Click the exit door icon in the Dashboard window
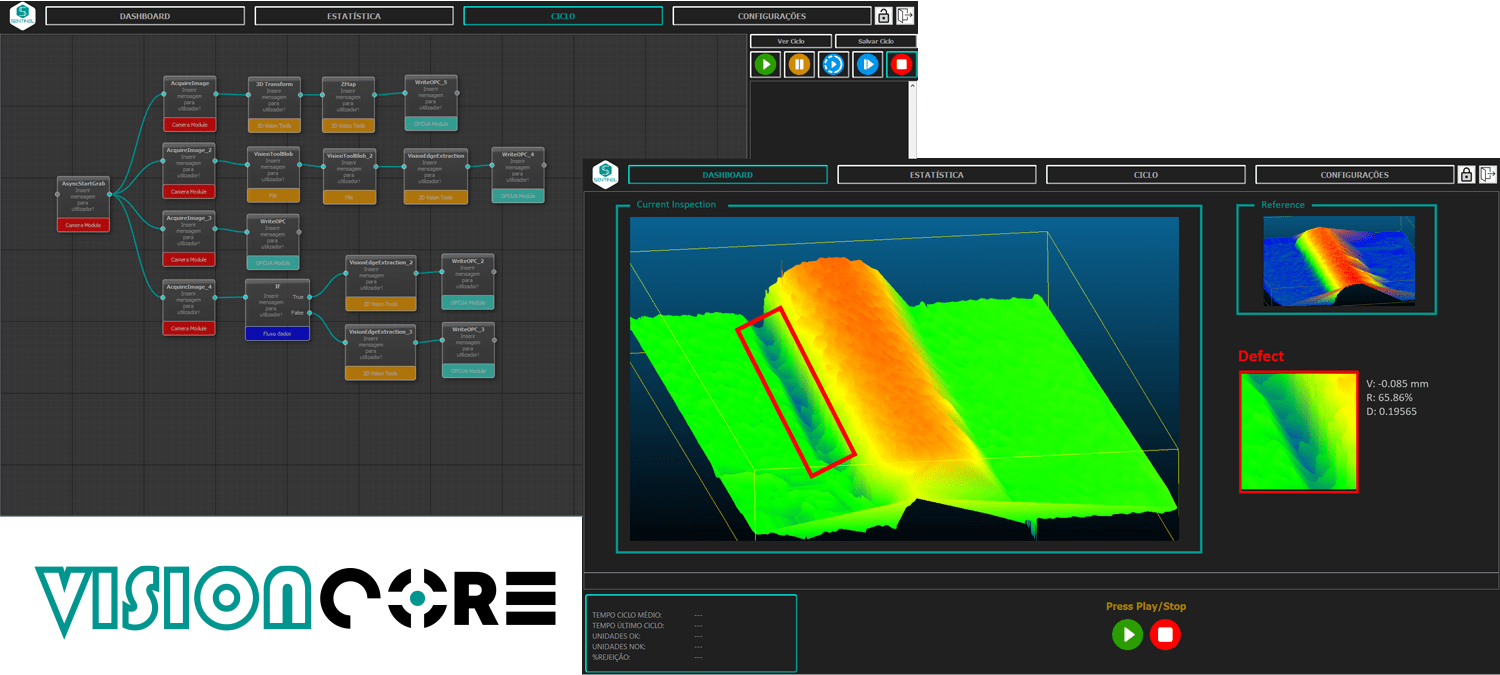The height and width of the screenshot is (675, 1500). (1488, 174)
